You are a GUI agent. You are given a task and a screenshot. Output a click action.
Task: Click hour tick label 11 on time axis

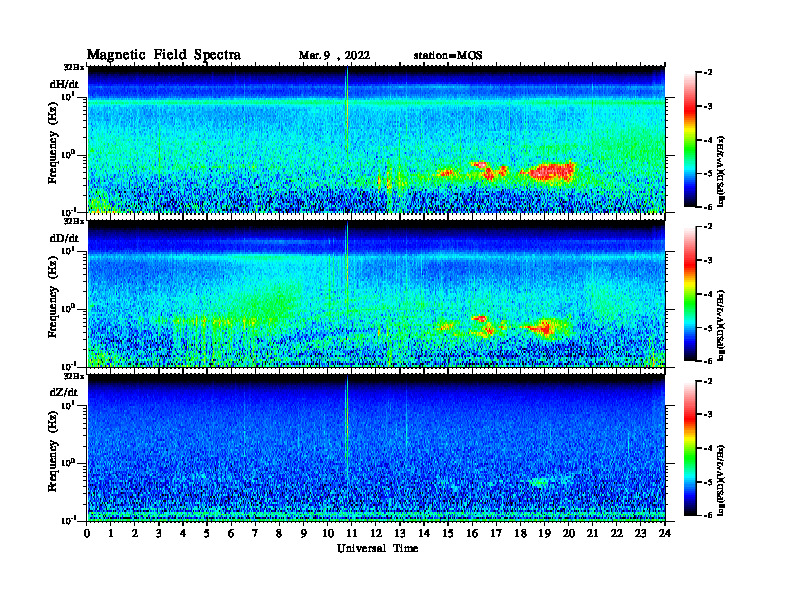(x=352, y=534)
